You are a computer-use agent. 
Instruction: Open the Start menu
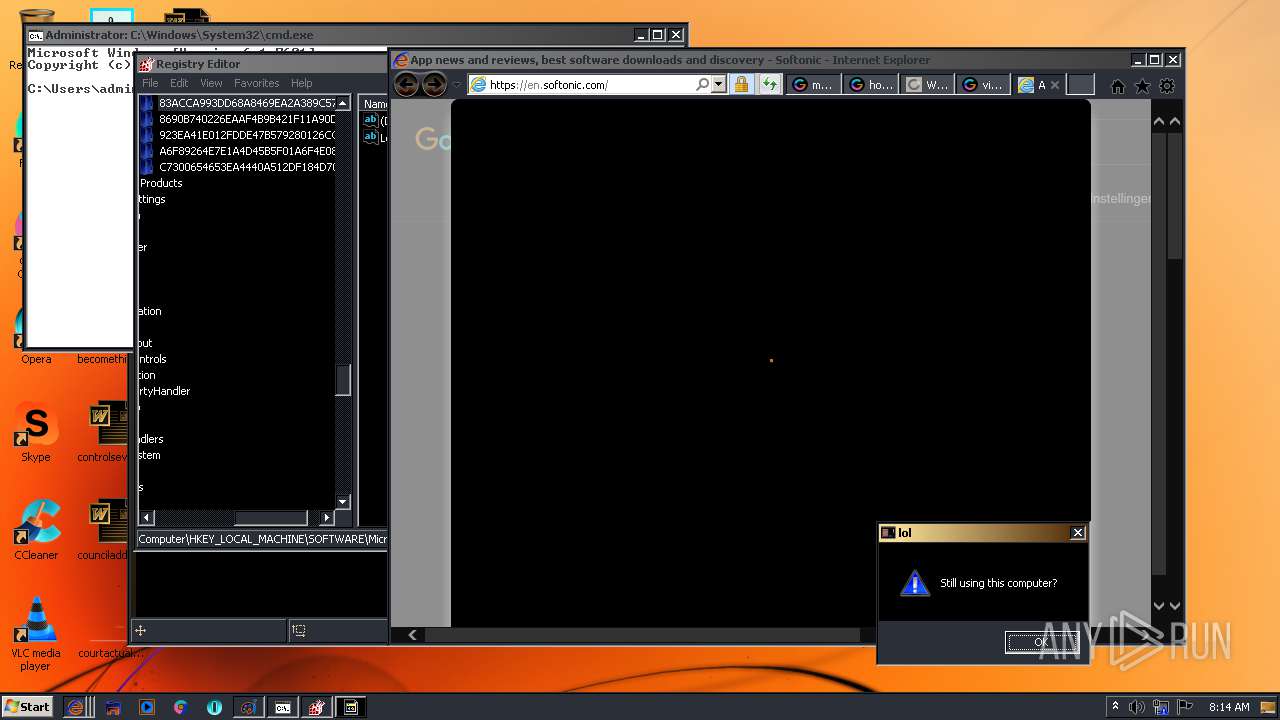(28, 707)
